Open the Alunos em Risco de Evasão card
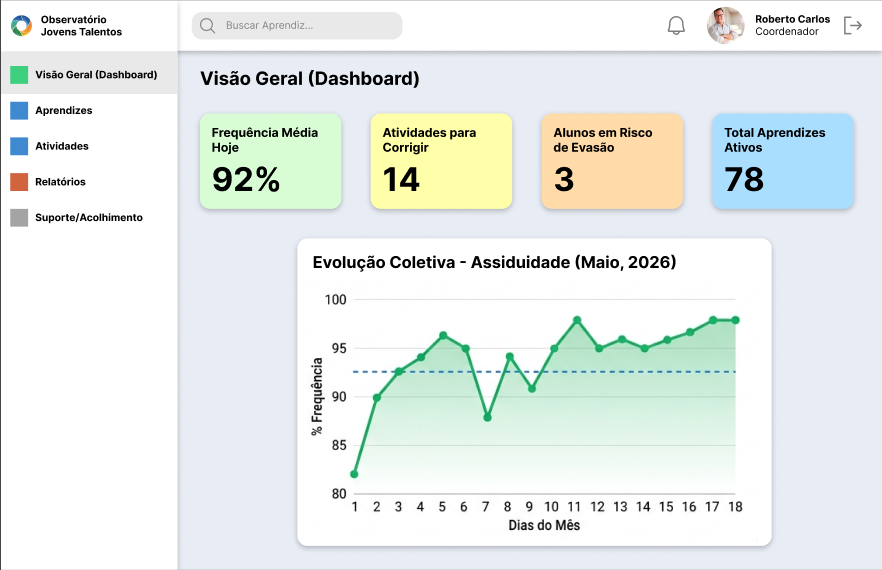Screen dimensions: 882x570 tap(612, 161)
